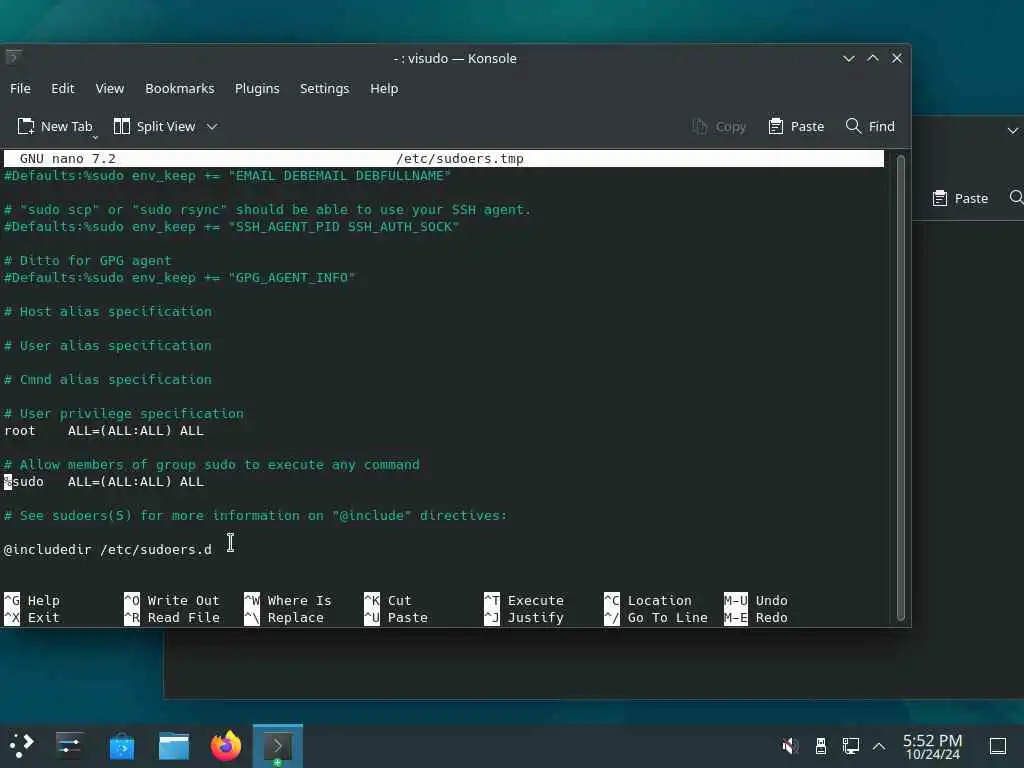Click the '%sudo ALL=(ALL:ALL) ALL' line
The height and width of the screenshot is (768, 1024).
pos(104,482)
